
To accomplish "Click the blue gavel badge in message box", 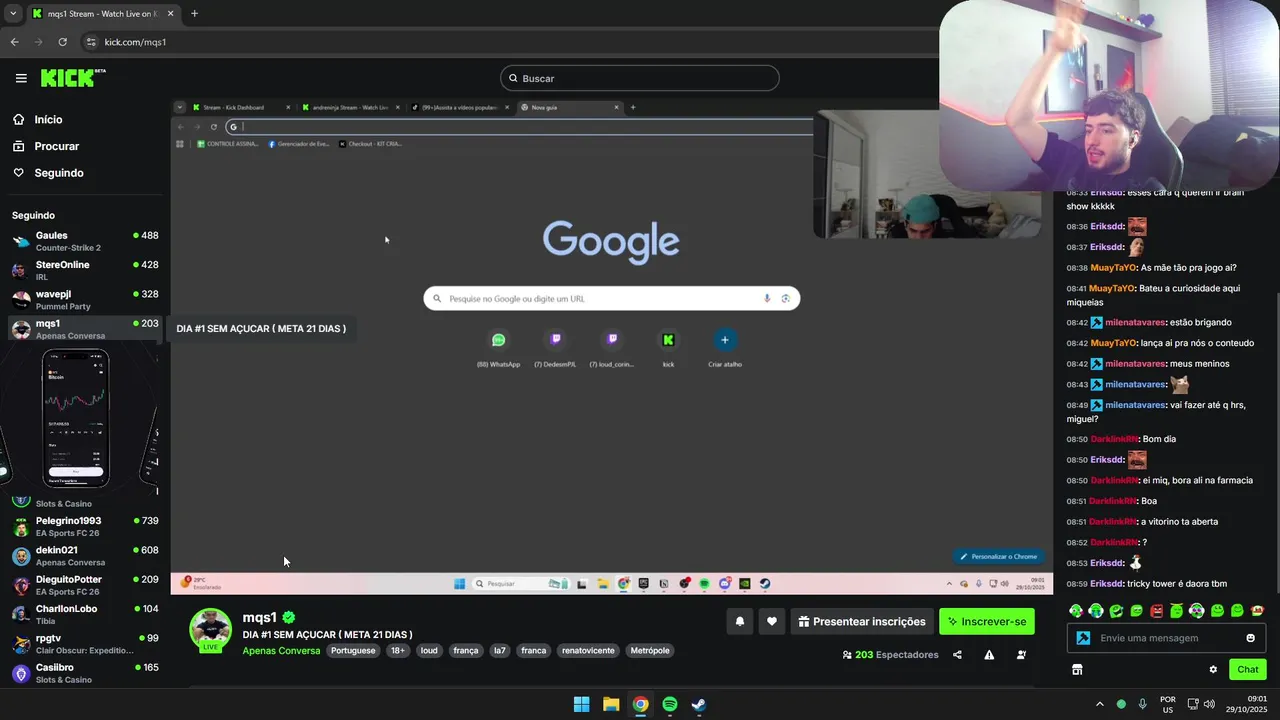I will coord(1083,638).
